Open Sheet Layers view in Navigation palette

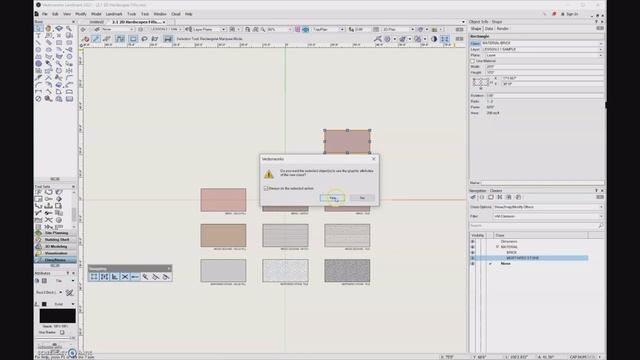(491, 197)
